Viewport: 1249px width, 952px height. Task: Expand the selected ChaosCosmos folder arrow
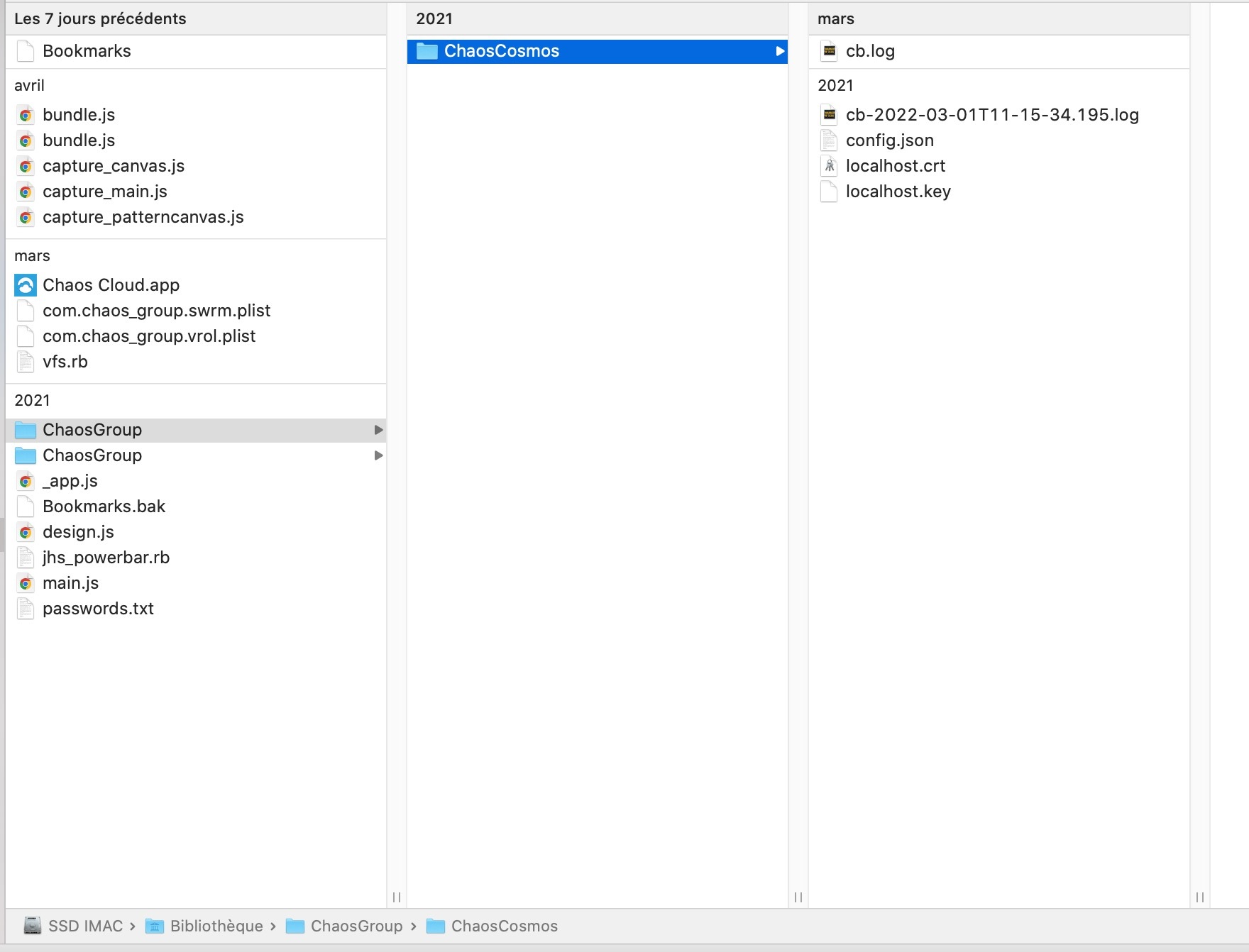[780, 51]
